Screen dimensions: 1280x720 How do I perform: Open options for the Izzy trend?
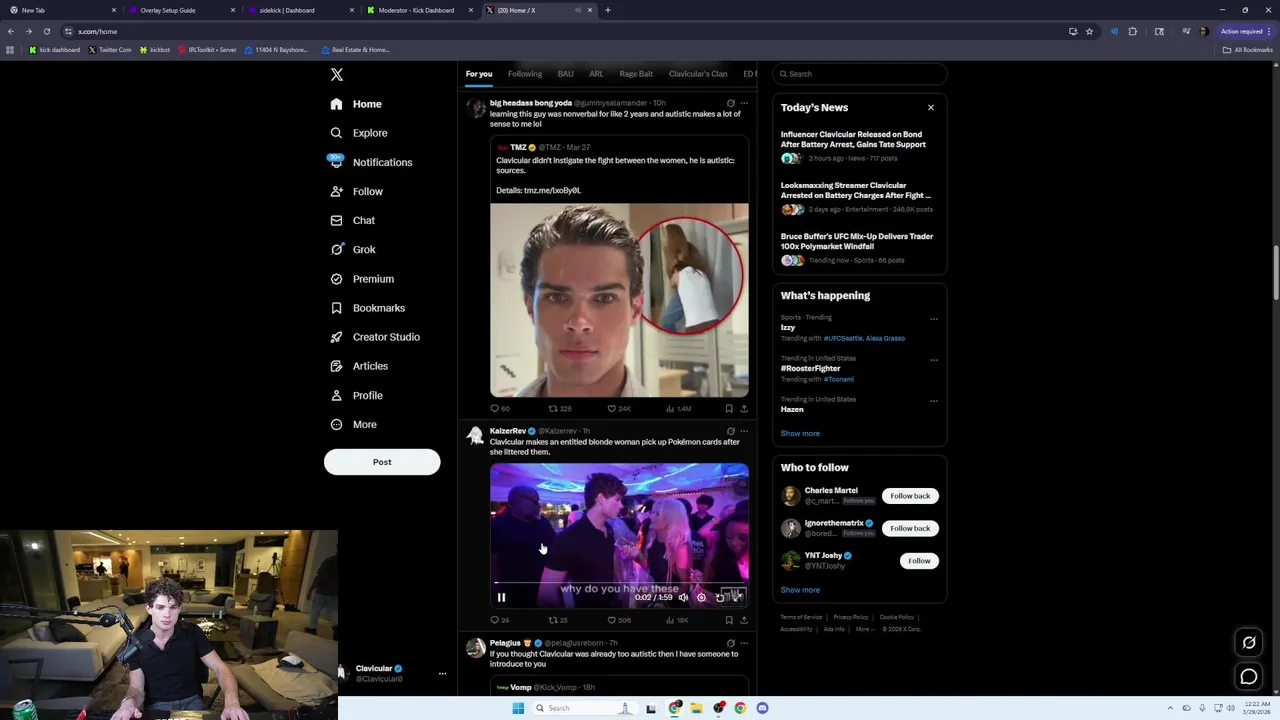coord(934,319)
